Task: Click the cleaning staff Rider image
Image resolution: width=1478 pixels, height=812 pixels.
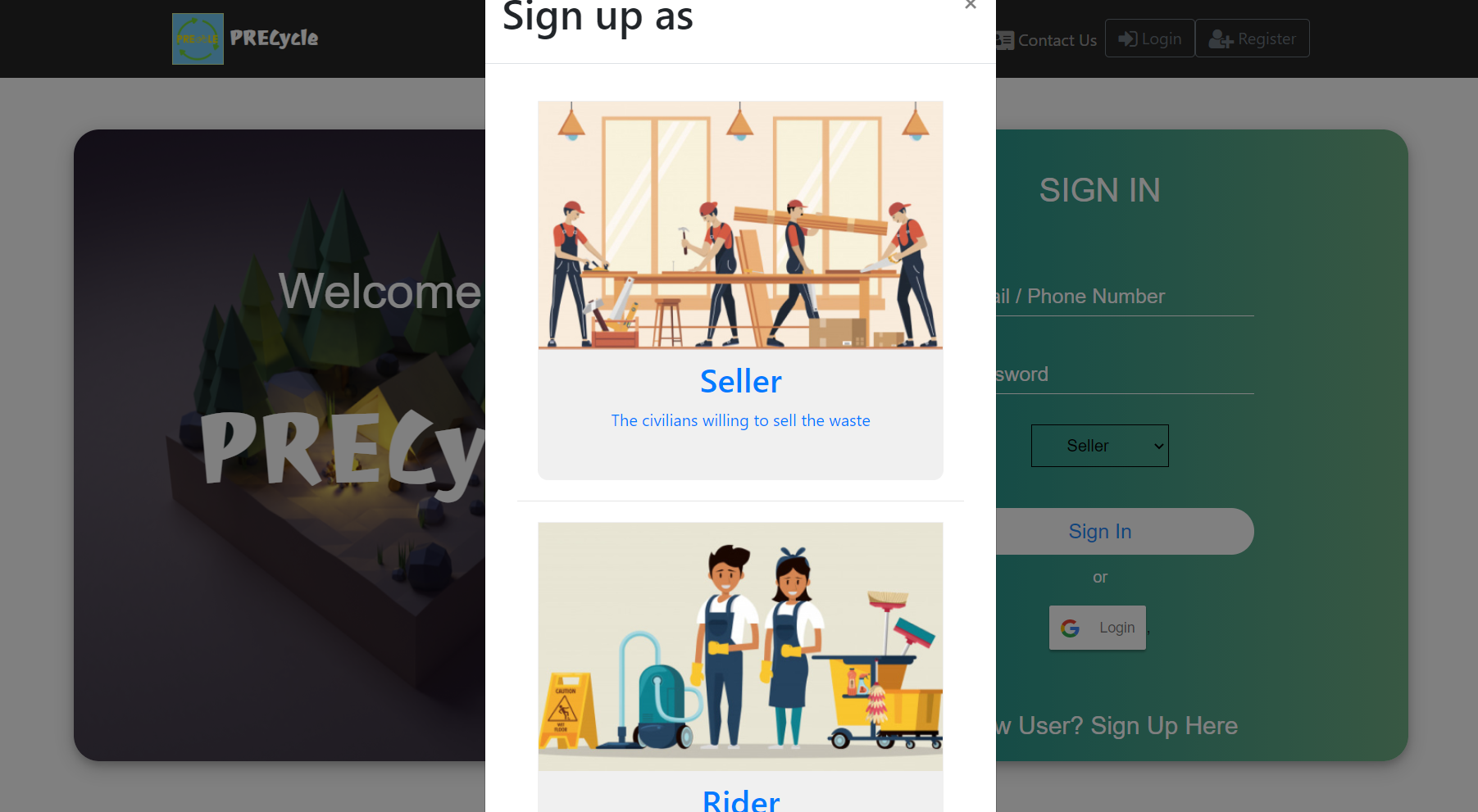Action: pos(740,646)
